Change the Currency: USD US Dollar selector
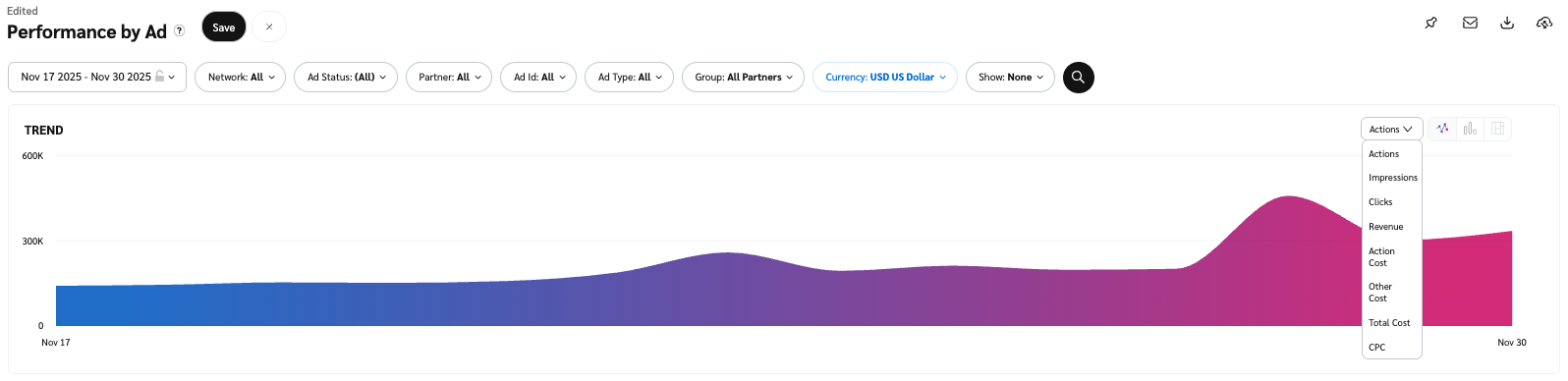Viewport: 1568px width, 381px height. click(885, 77)
